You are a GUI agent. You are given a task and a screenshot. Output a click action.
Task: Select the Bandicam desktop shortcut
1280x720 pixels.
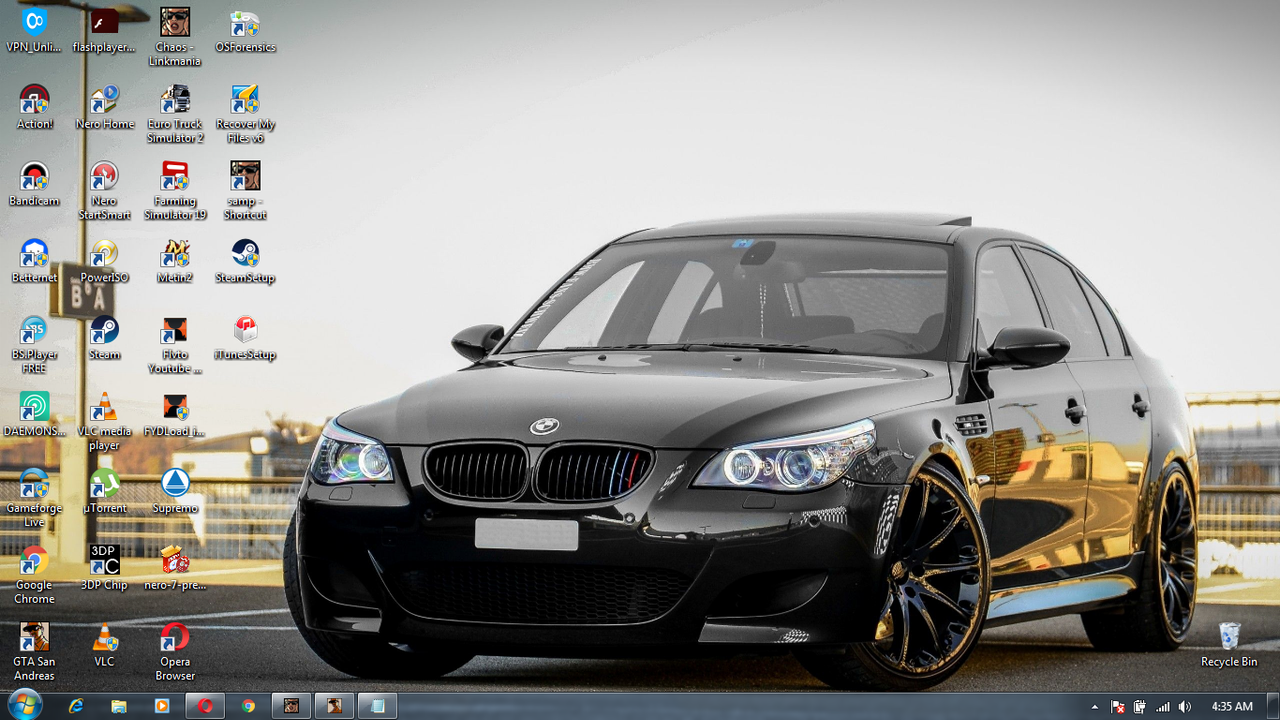point(35,184)
